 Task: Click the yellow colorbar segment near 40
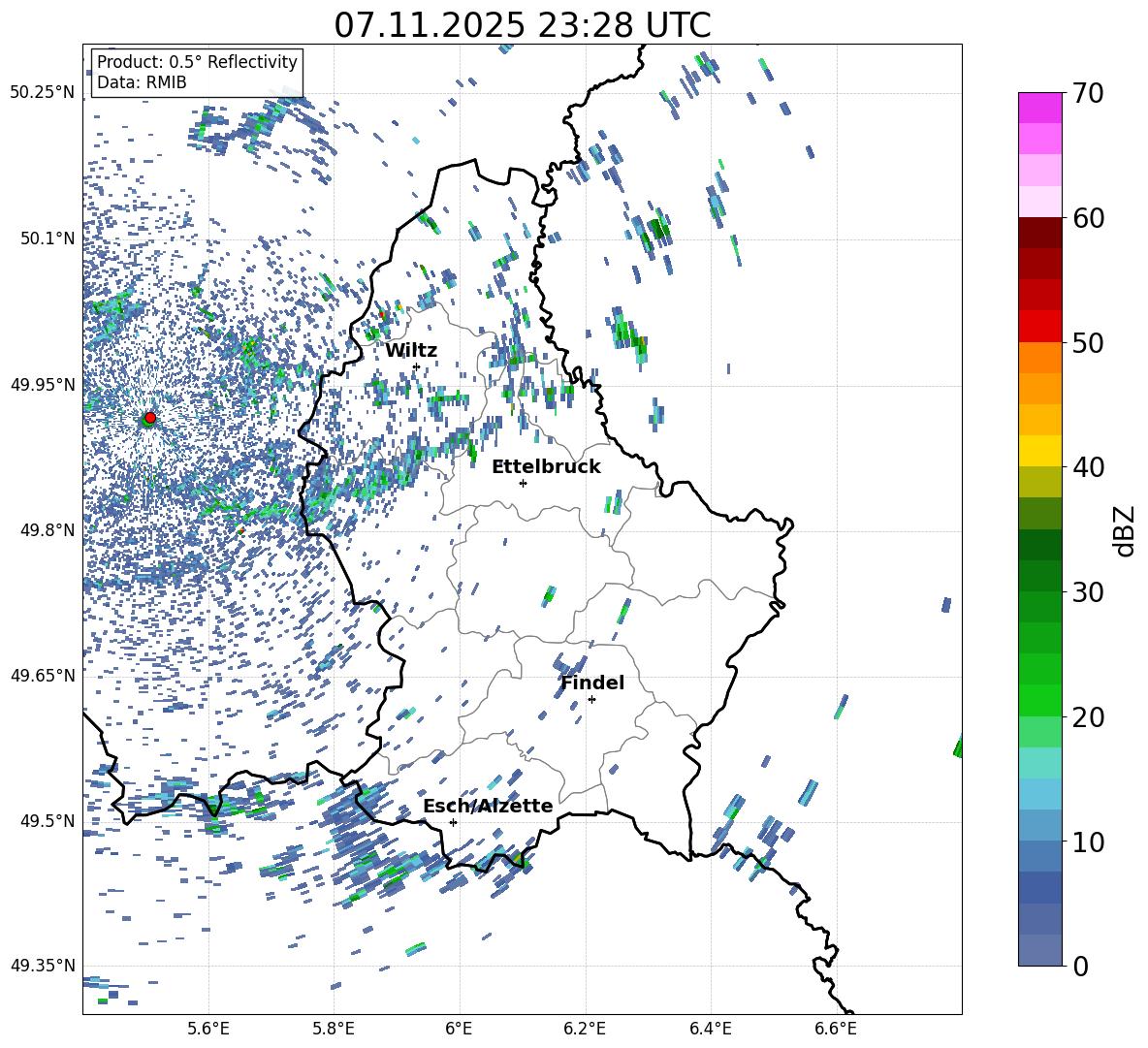(1039, 451)
